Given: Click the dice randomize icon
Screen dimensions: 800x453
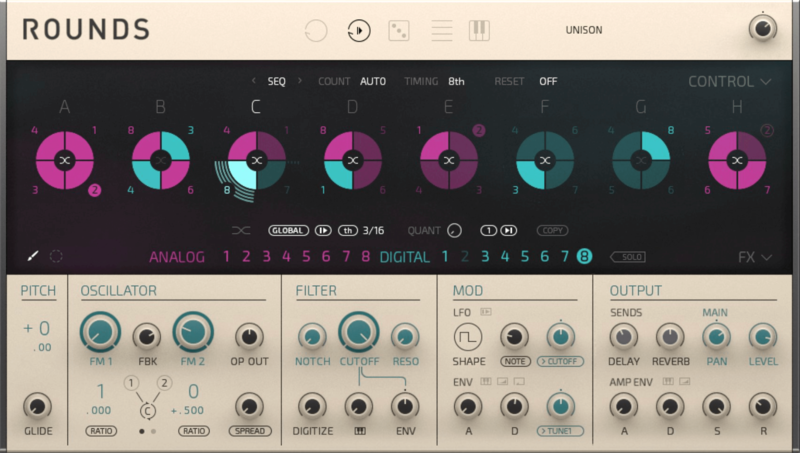Looking at the screenshot, I should pyautogui.click(x=398, y=31).
